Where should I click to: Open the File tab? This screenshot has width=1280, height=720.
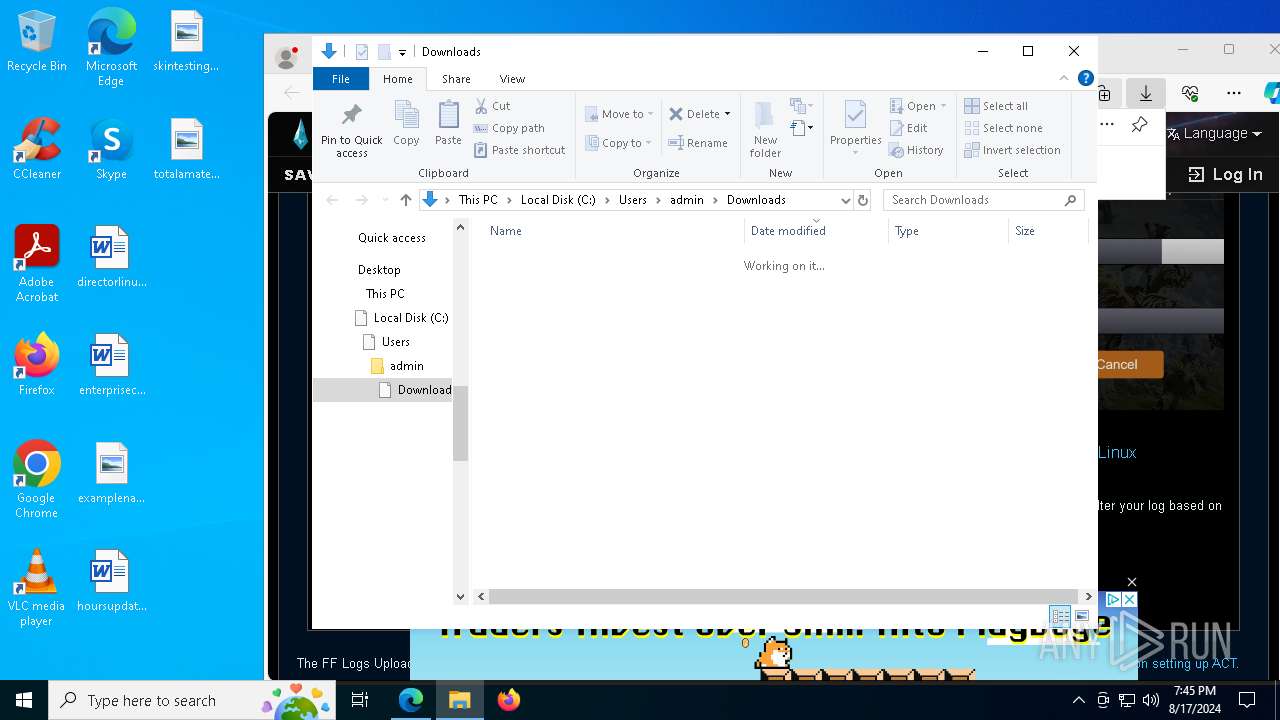coord(341,79)
